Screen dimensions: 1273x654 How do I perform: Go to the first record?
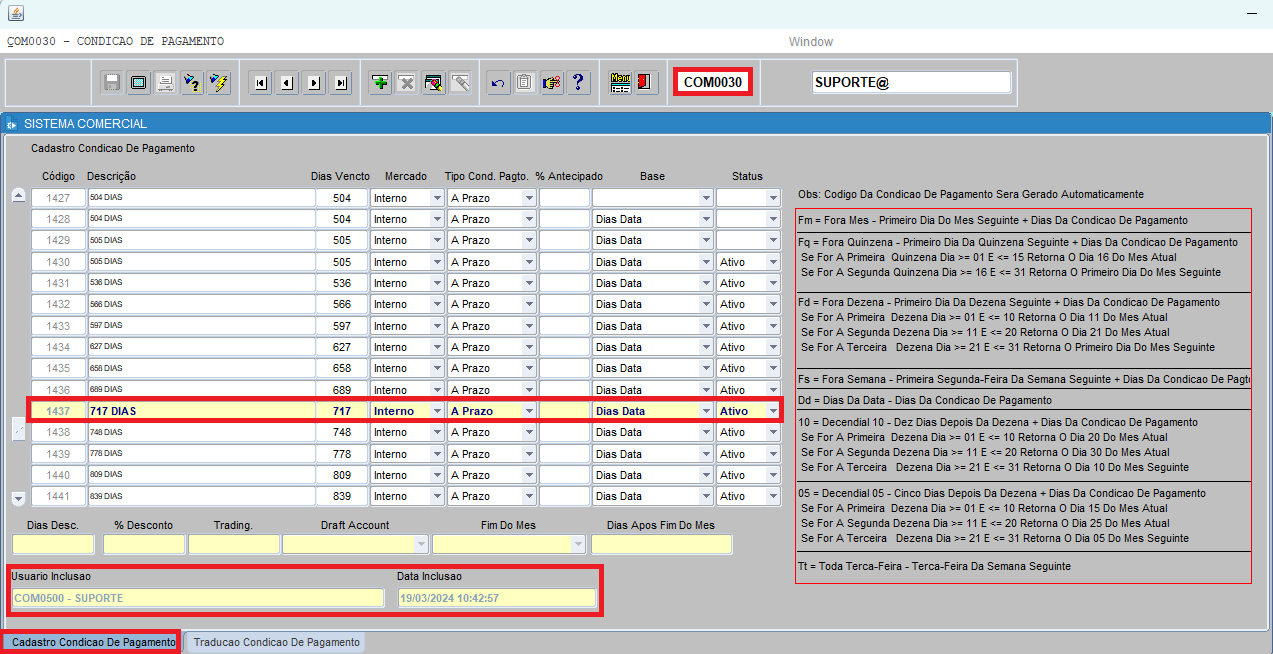(x=261, y=83)
